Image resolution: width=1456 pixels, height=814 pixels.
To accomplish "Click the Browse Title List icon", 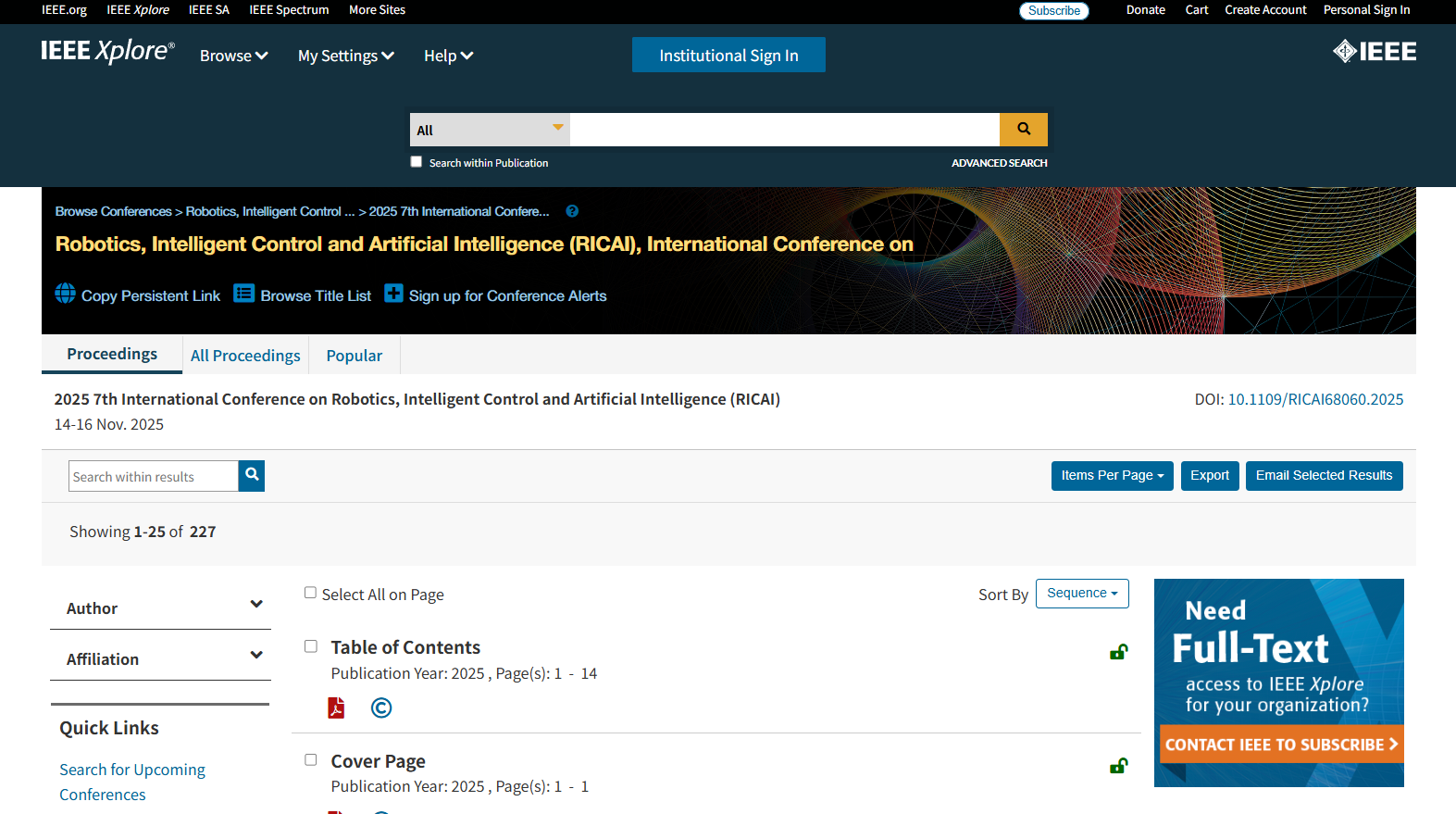I will tap(243, 294).
